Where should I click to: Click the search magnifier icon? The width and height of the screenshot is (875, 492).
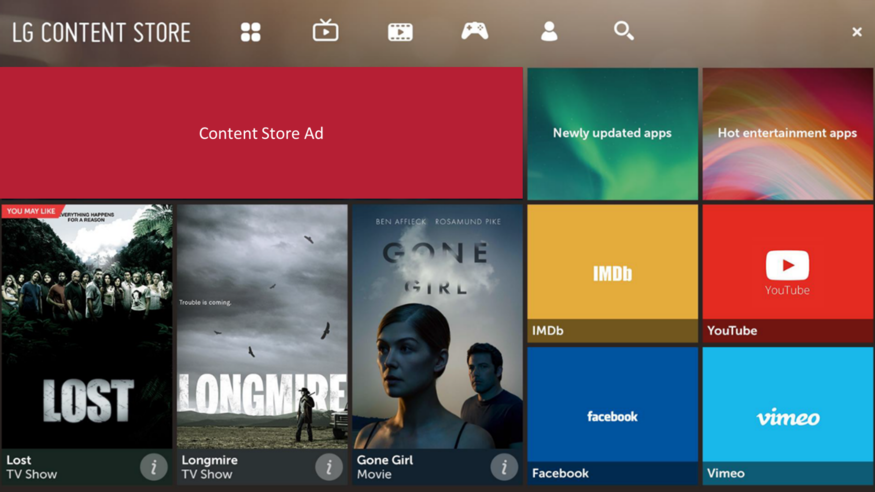[623, 31]
